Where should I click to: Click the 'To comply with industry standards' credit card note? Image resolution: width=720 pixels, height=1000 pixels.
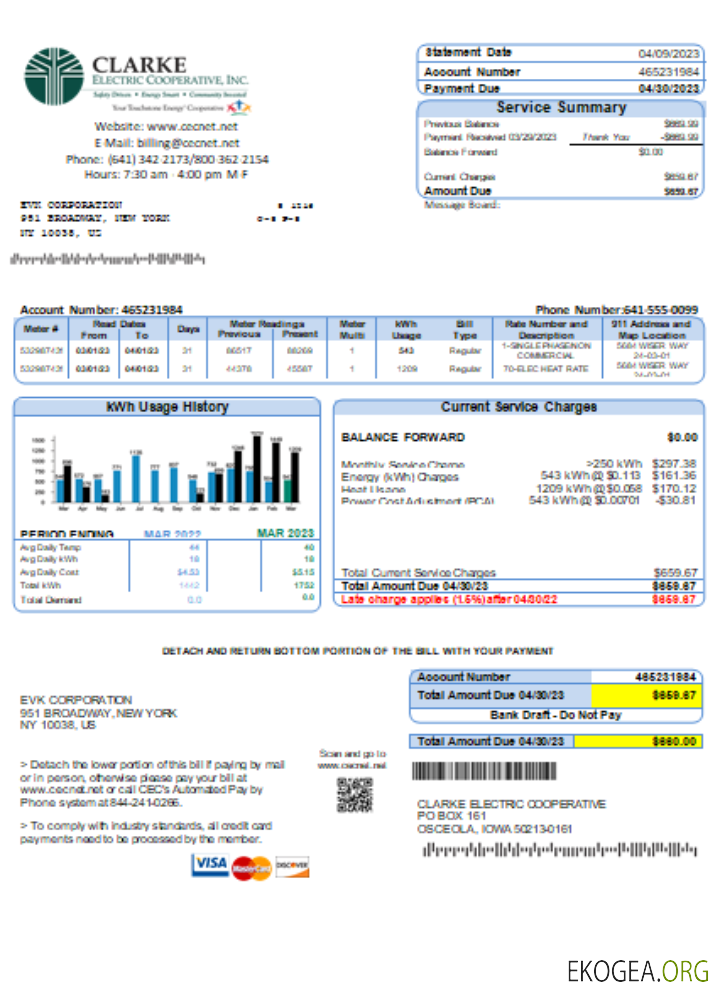click(147, 832)
